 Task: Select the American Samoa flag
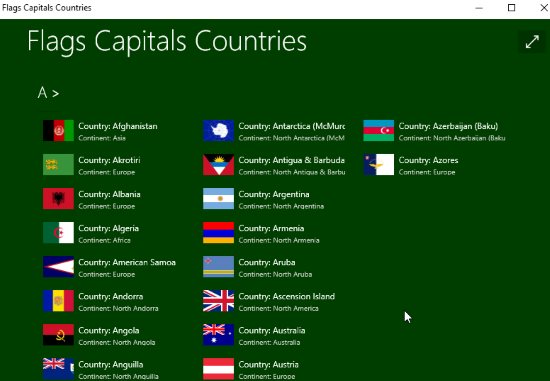coord(58,267)
